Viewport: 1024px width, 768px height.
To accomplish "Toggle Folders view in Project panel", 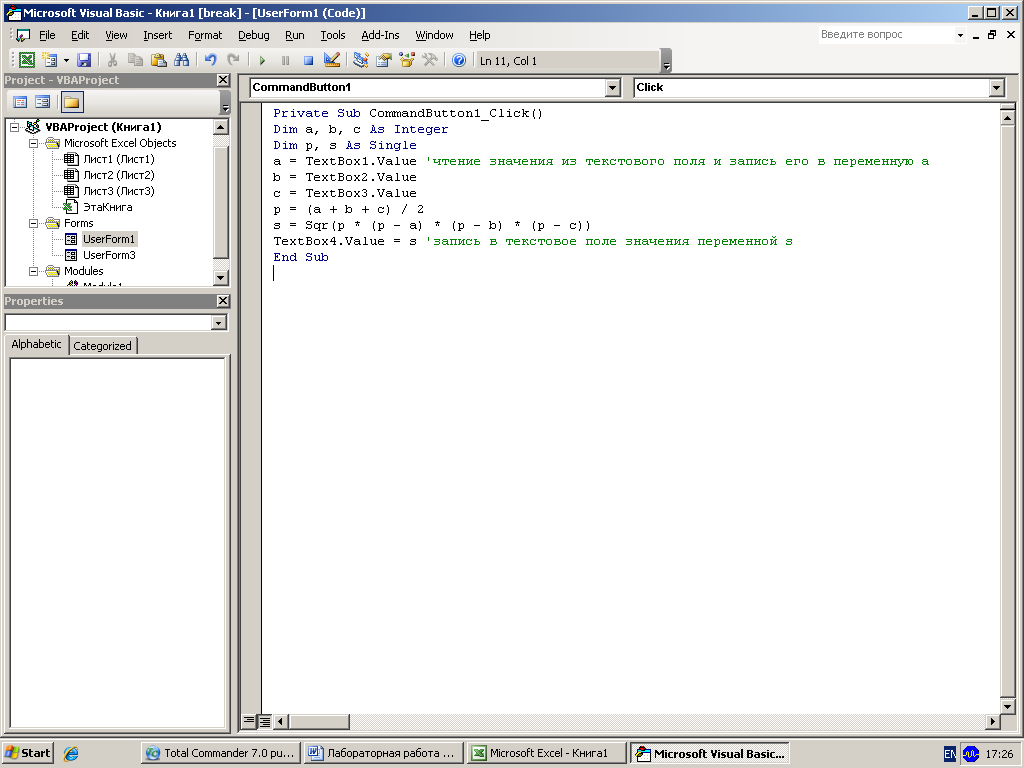I will [72, 102].
